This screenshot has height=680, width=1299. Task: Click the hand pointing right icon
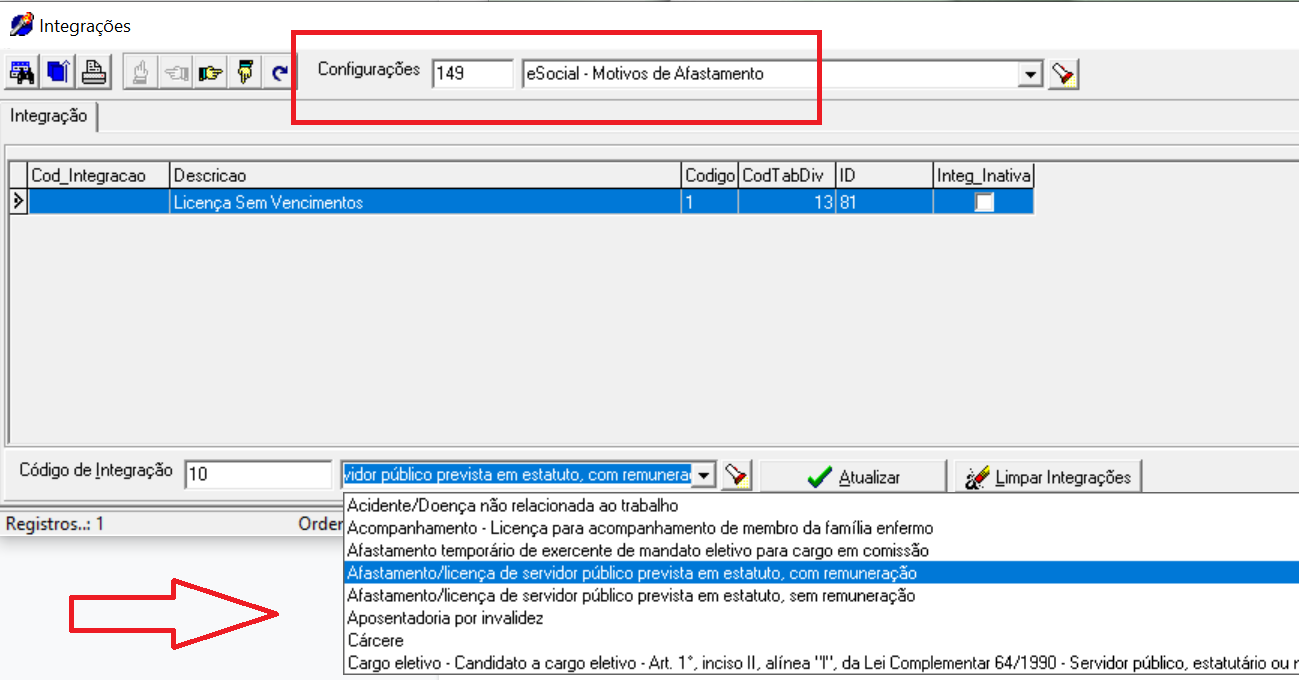(210, 73)
